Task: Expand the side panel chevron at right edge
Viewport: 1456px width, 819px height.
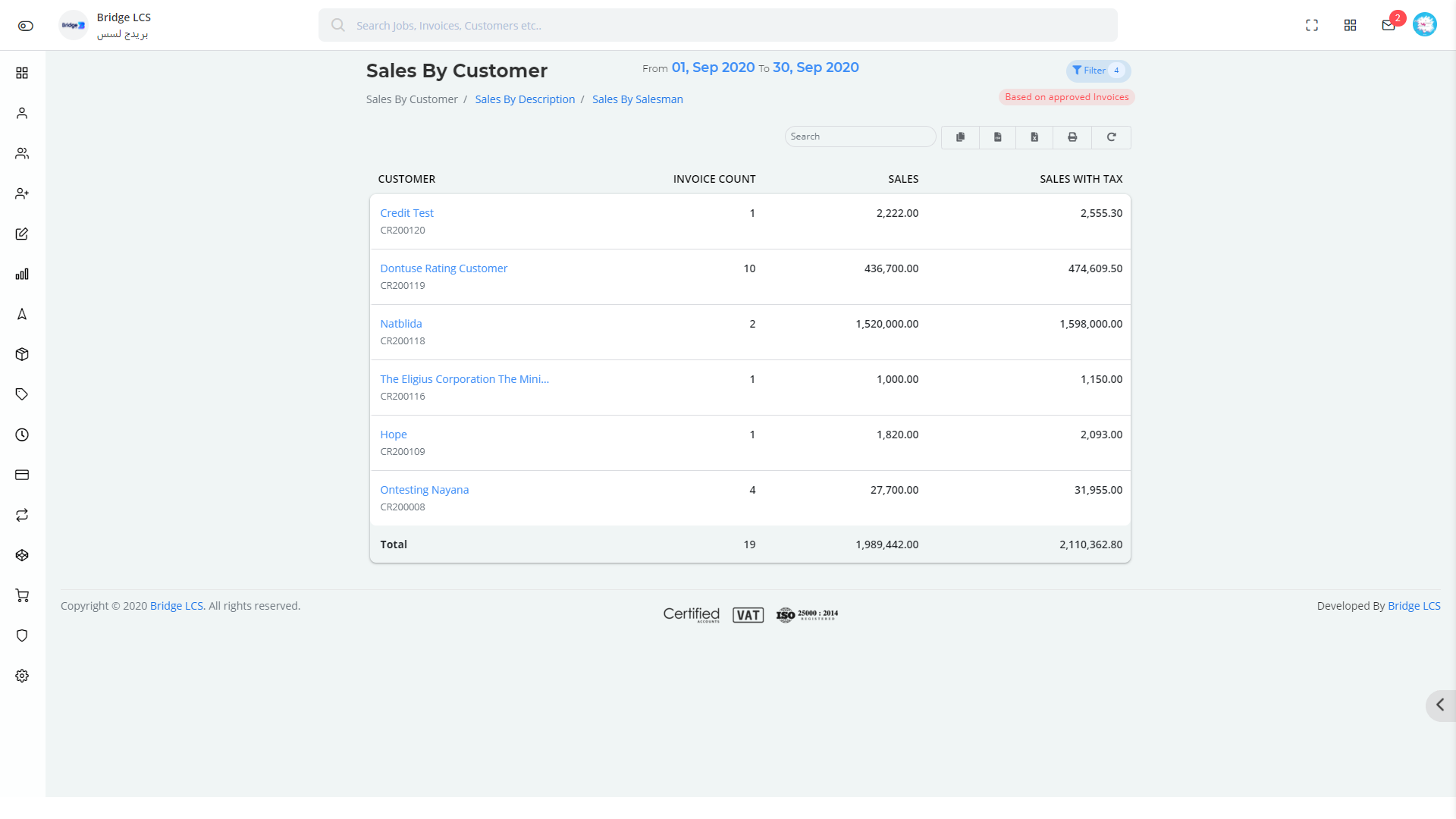Action: pyautogui.click(x=1440, y=705)
